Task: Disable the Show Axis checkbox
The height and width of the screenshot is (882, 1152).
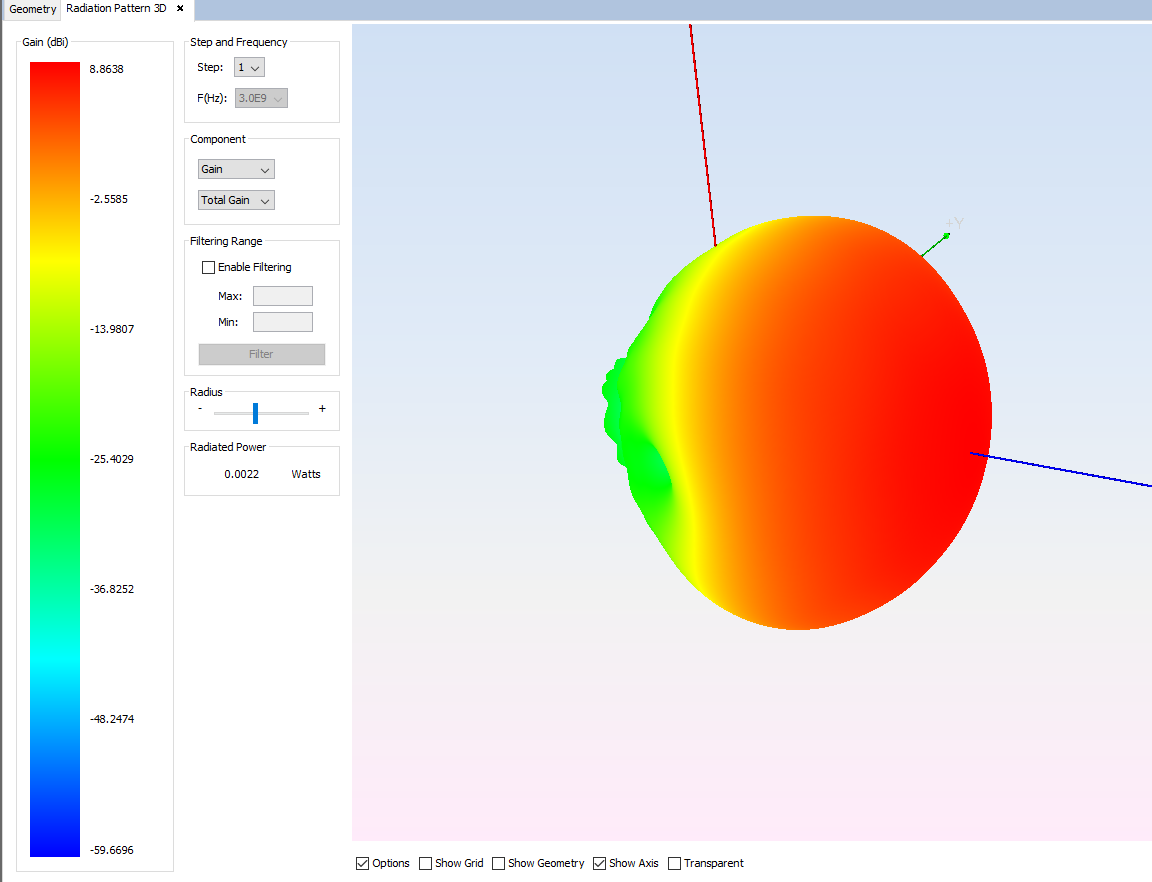Action: point(598,863)
